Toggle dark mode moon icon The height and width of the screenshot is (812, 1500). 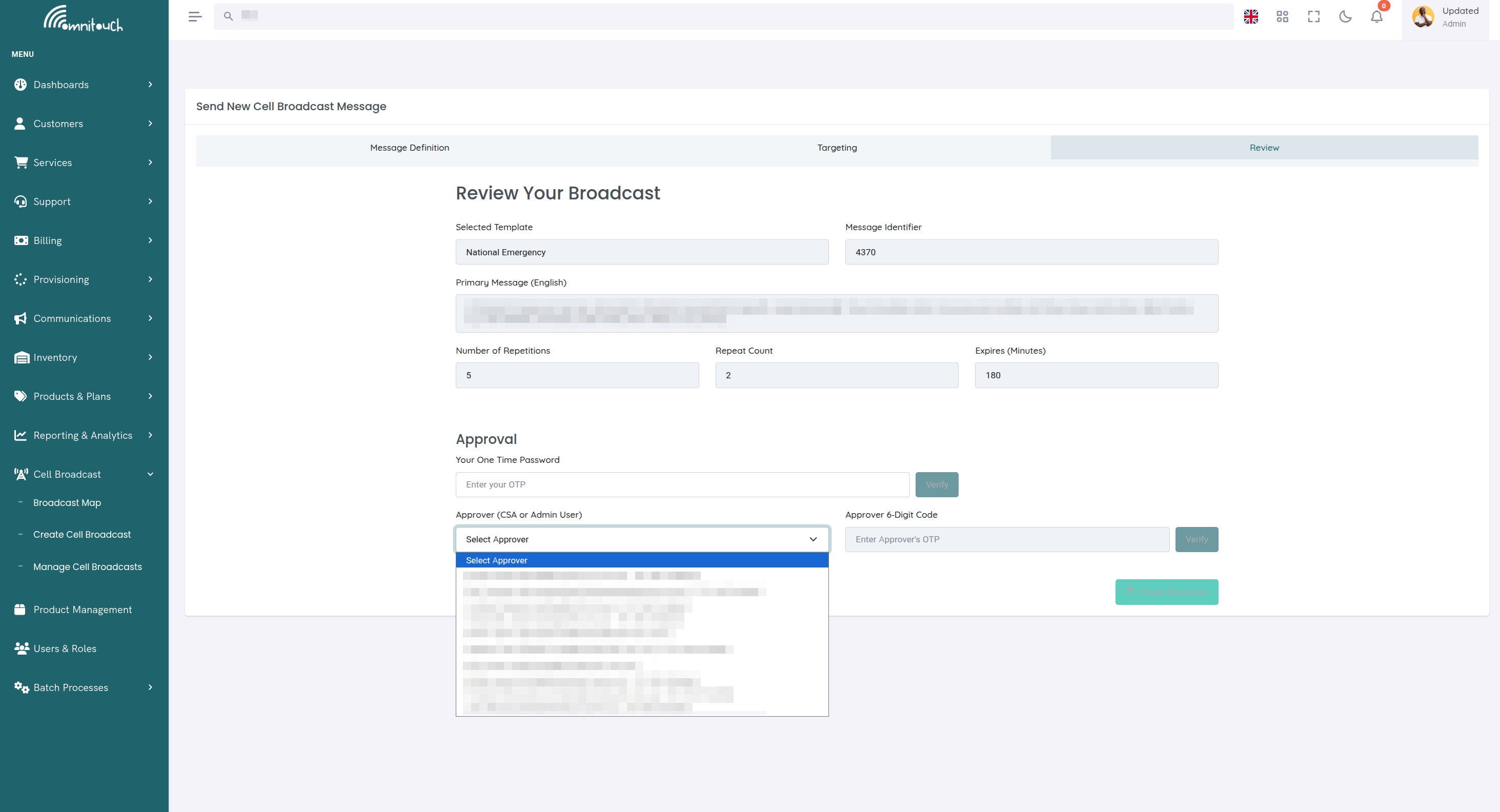1345,16
